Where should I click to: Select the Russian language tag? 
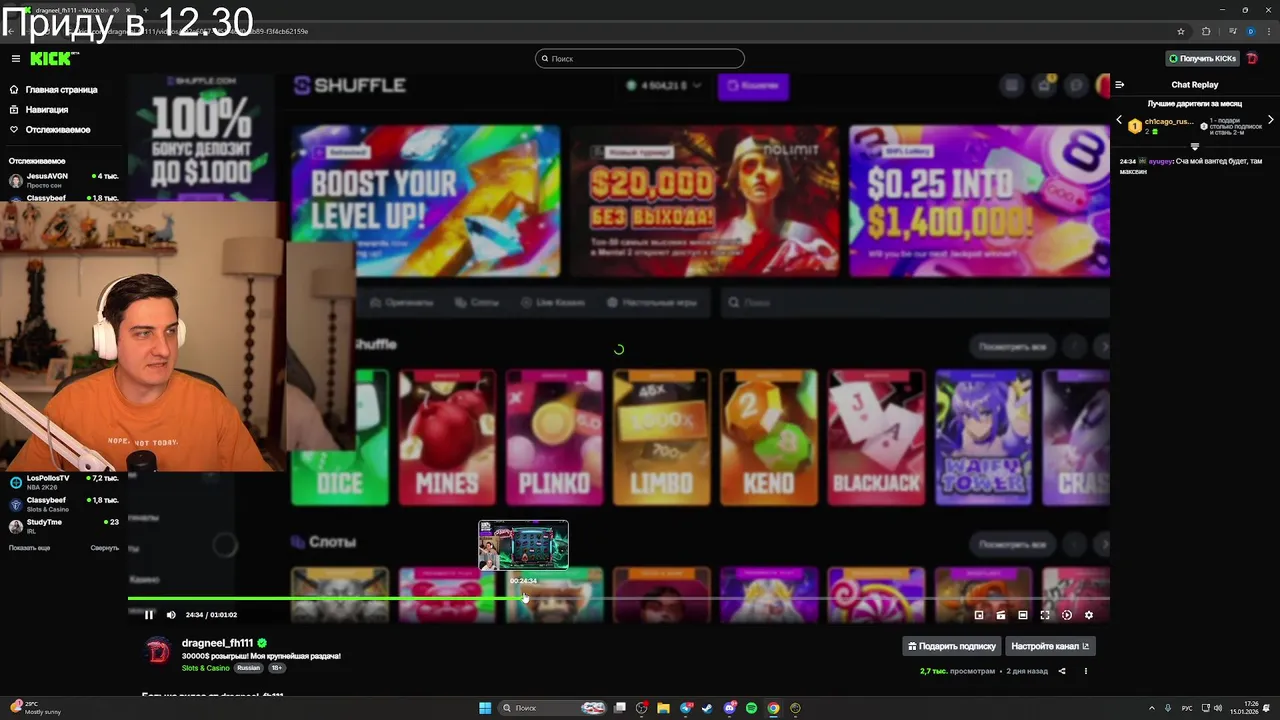pos(248,668)
